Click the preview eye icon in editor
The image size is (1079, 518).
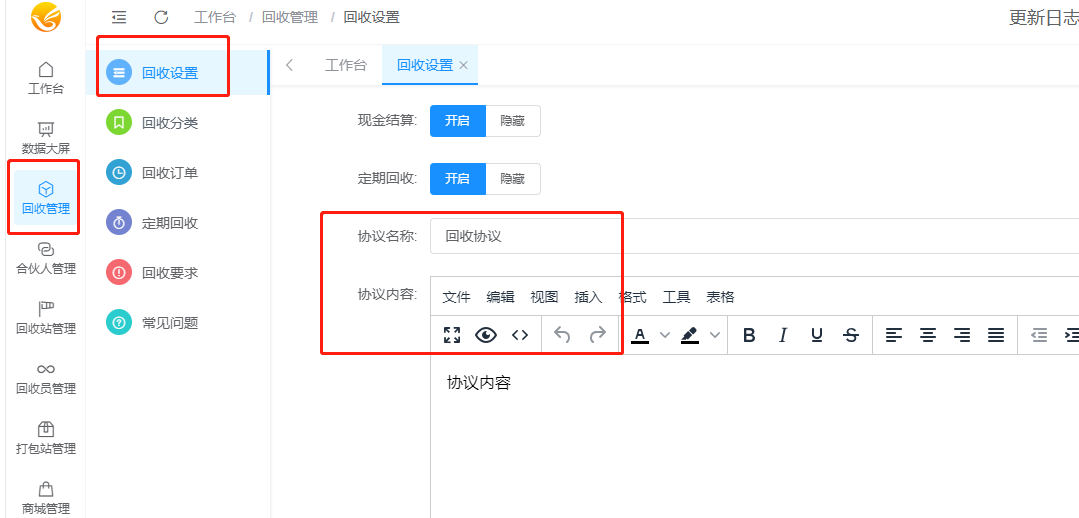486,335
